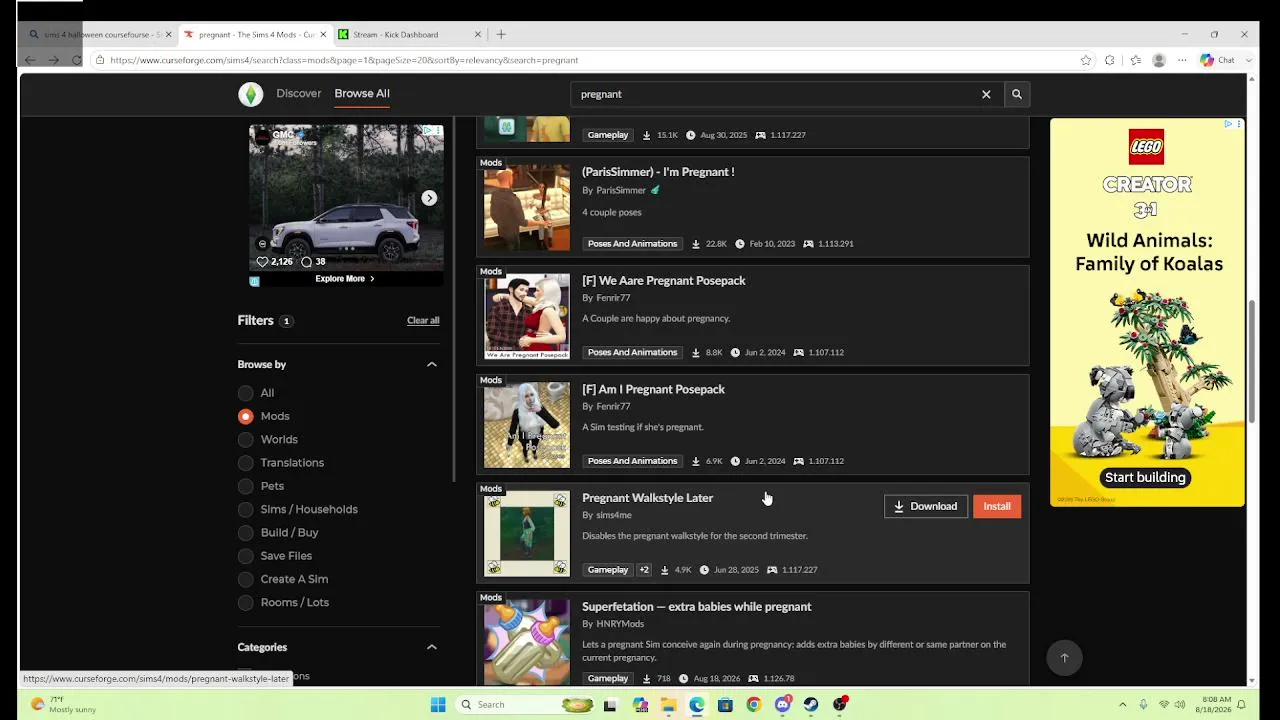Screen dimensions: 1280x720
Task: Click Clear all filters link
Action: (x=423, y=320)
